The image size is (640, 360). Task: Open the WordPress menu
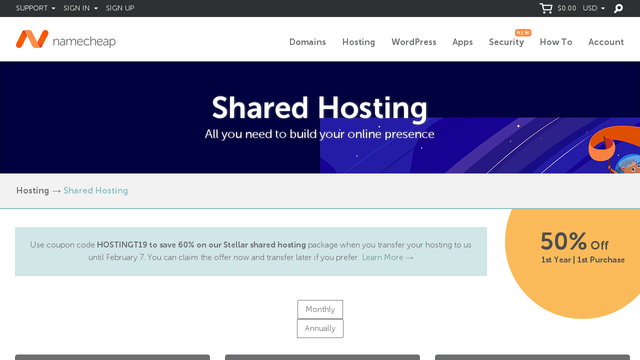[414, 42]
